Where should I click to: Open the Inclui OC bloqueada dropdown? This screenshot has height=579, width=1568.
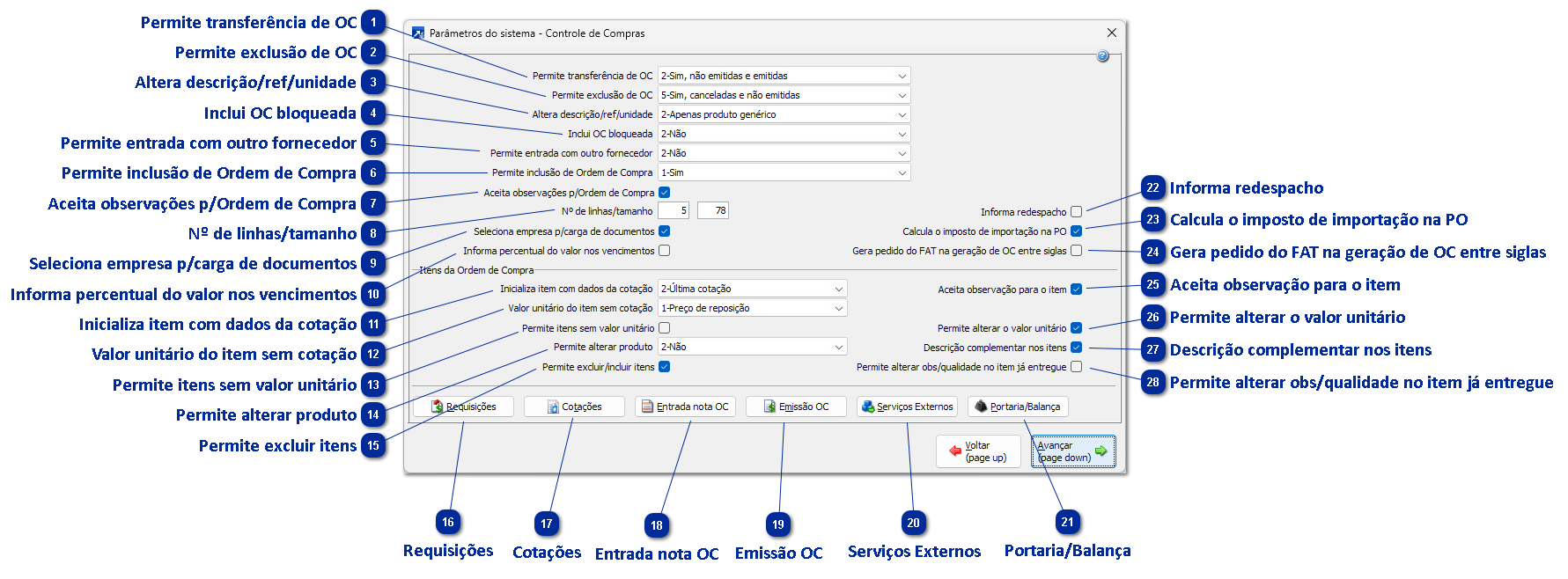(x=784, y=134)
